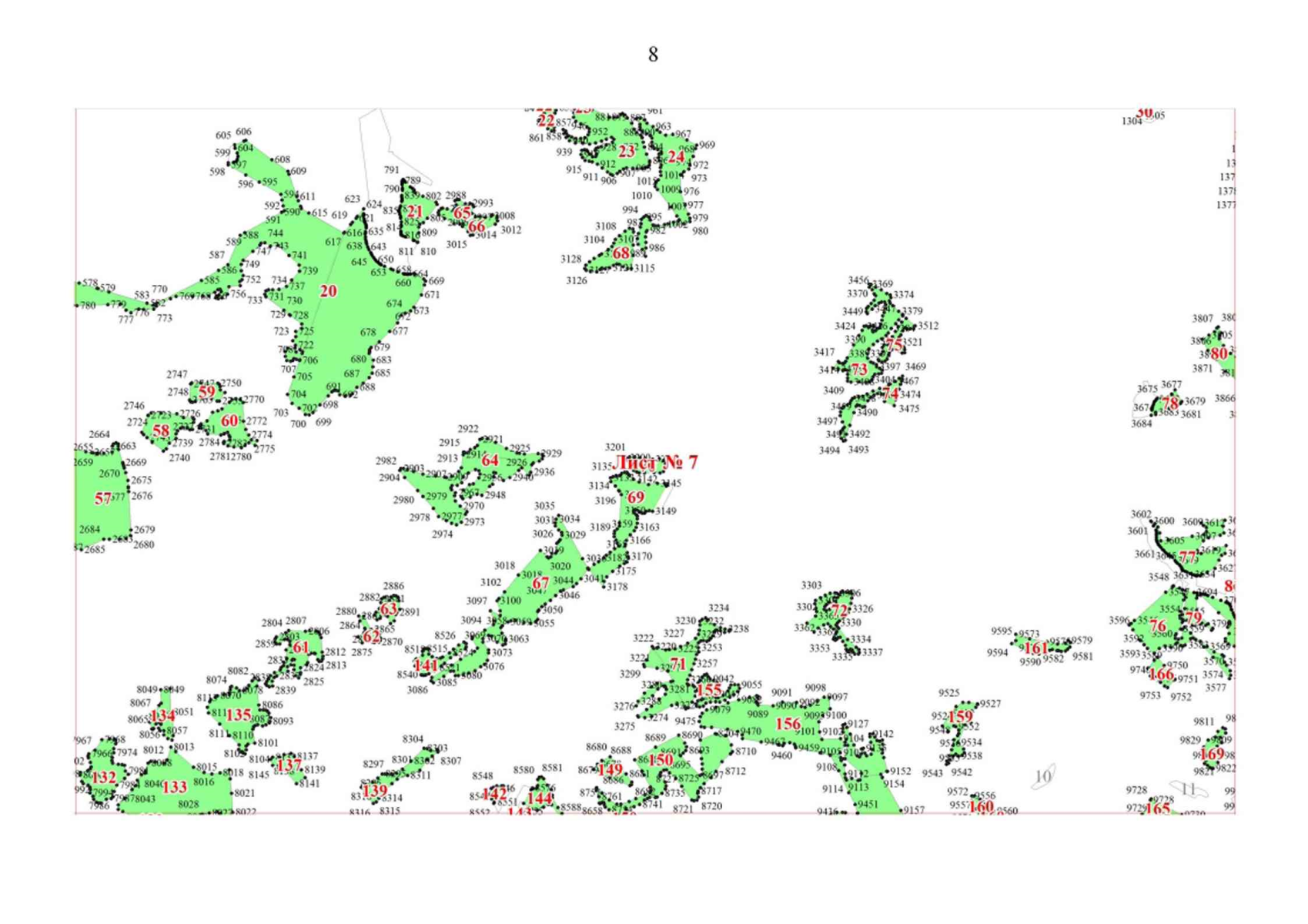Click the red label 58 parcel
The width and height of the screenshot is (1308, 924).
161,431
